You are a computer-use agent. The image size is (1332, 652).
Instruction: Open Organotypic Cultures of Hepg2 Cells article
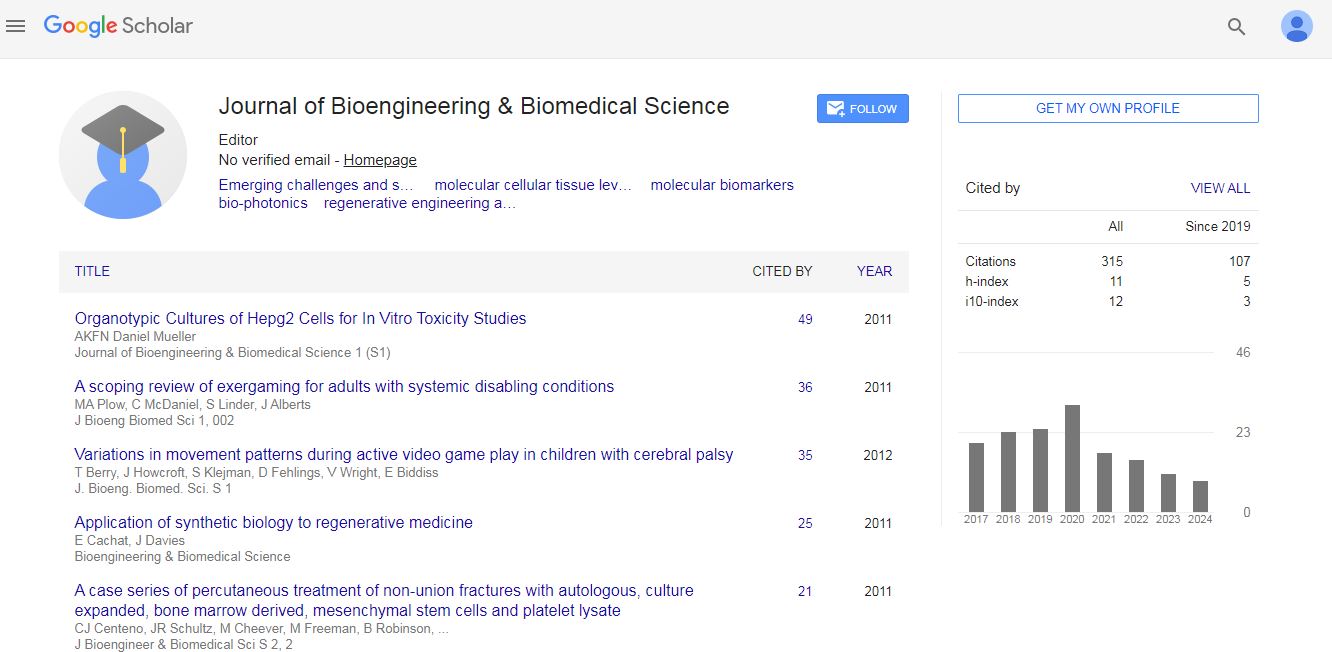(x=300, y=319)
